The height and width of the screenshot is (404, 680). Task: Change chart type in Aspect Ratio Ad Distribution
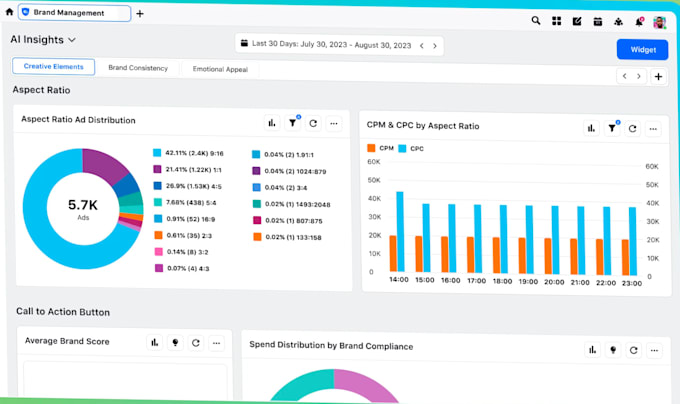point(272,123)
